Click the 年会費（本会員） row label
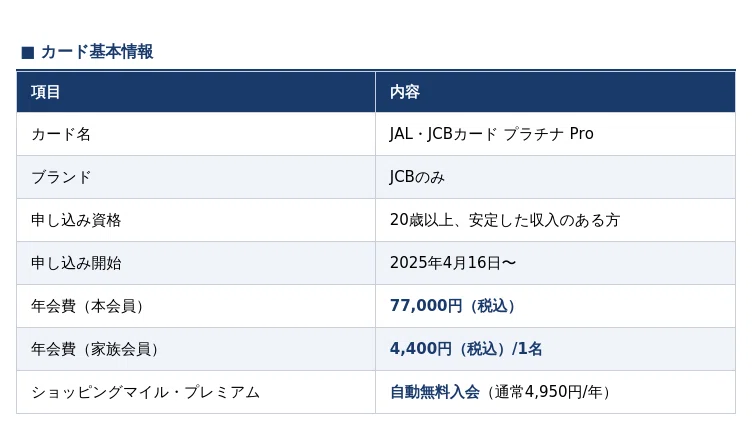Viewport: 752px width, 430px height. 87,306
